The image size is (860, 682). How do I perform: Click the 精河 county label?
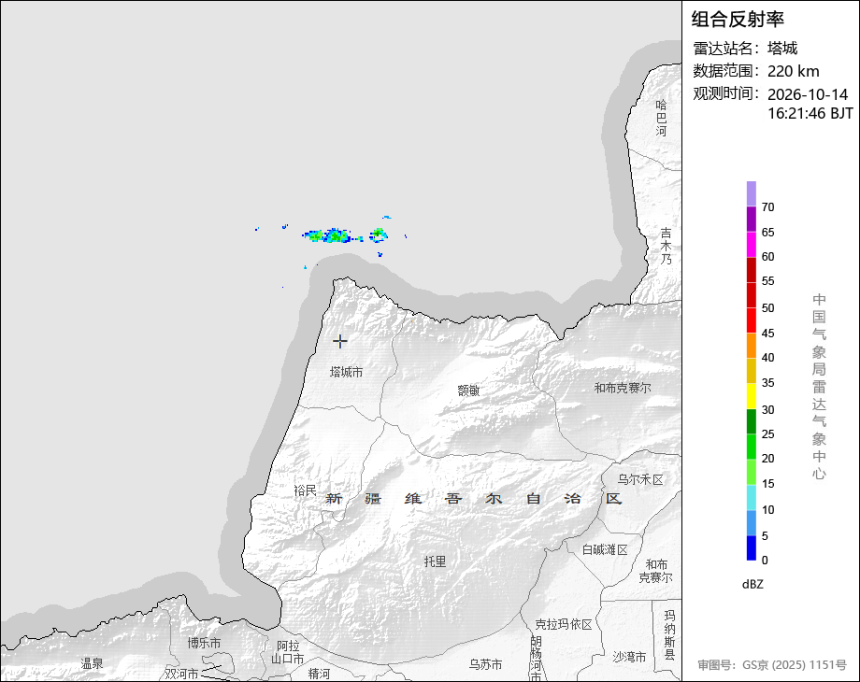[319, 673]
